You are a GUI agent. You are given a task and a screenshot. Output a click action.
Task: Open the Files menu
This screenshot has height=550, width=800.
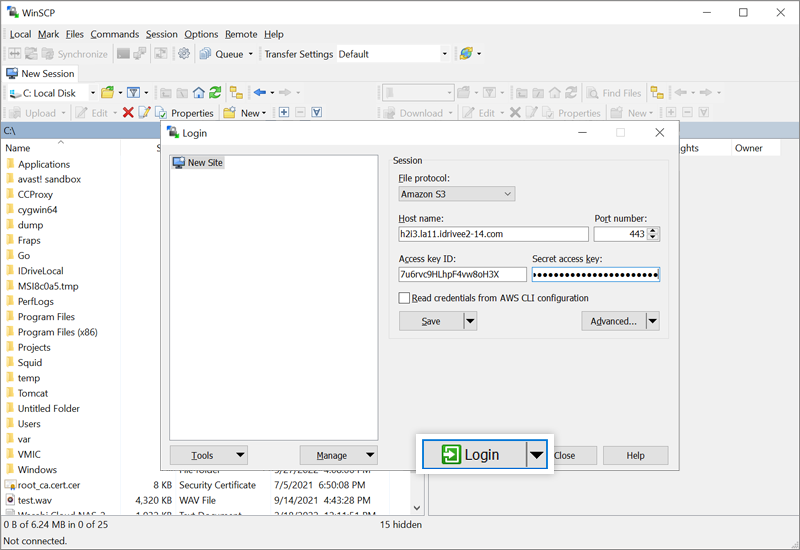(74, 34)
